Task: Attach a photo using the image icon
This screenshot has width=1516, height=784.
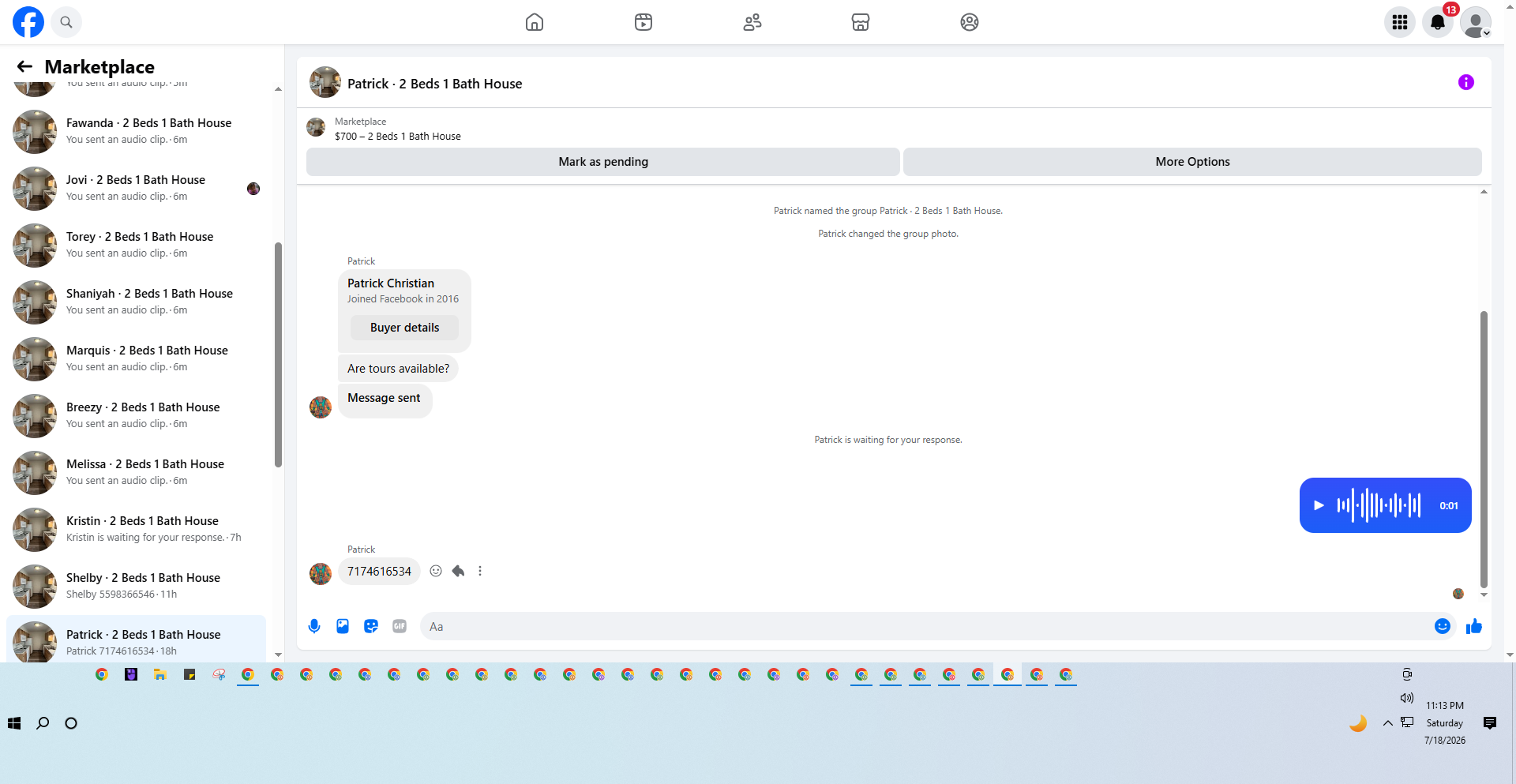Action: (x=343, y=626)
